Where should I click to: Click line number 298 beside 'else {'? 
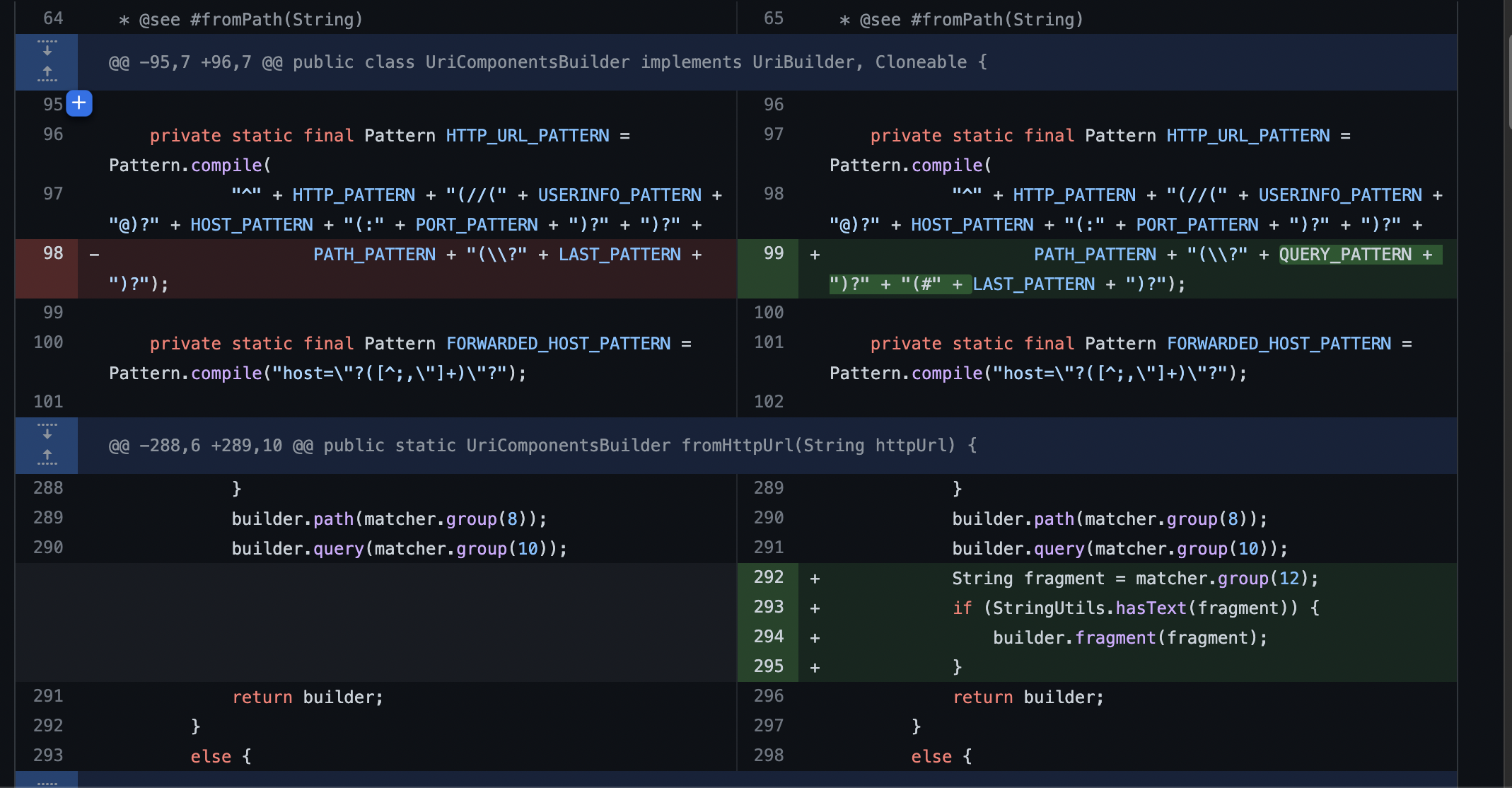pos(769,755)
